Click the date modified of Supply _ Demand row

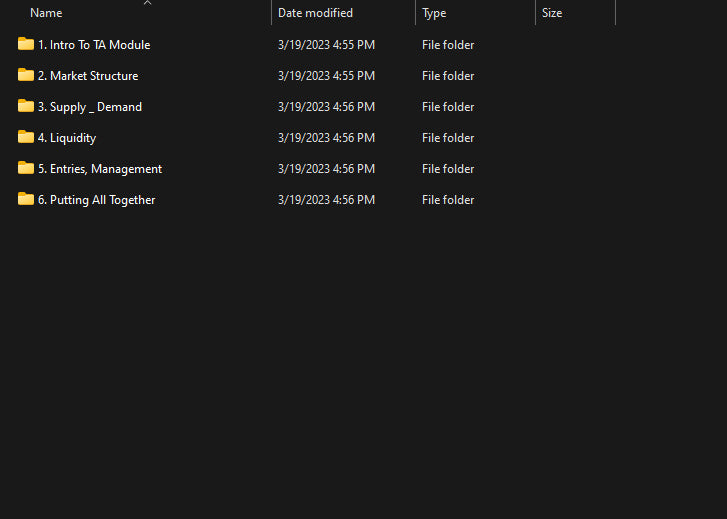[x=326, y=107]
